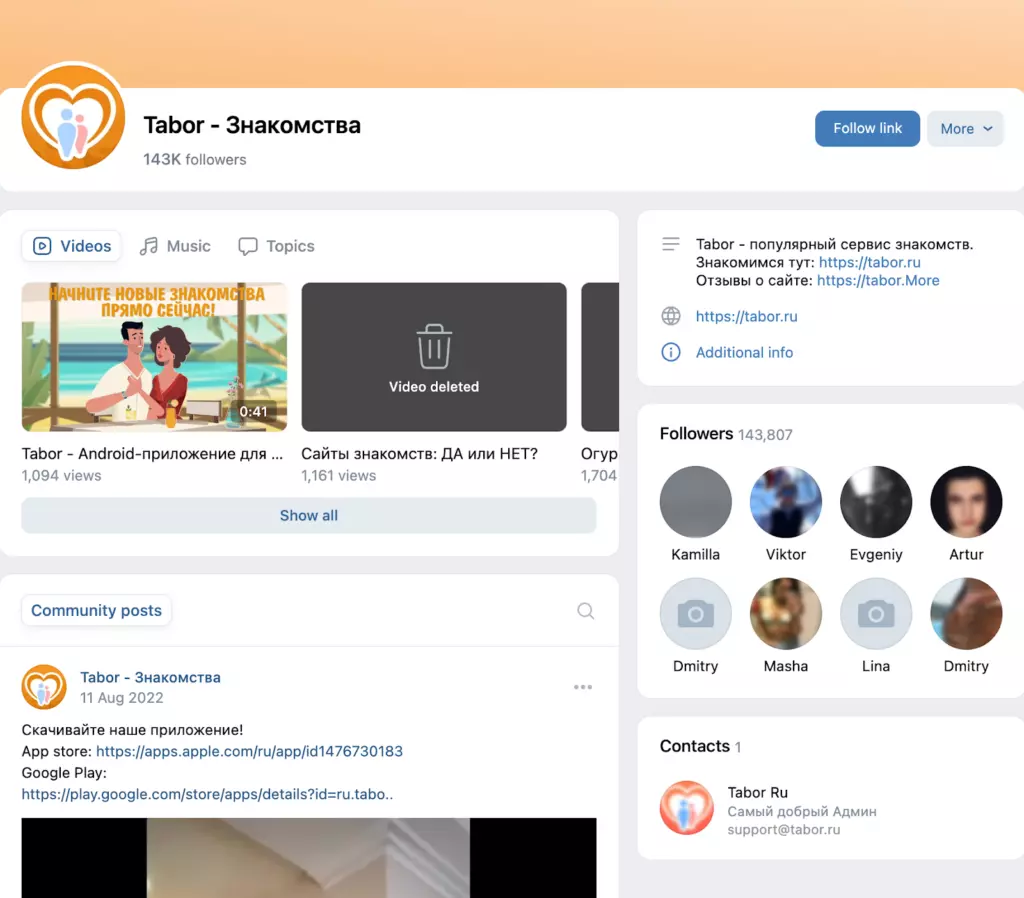Viewport: 1024px width, 898px height.
Task: Open the deleted video placeholder
Action: click(x=434, y=357)
